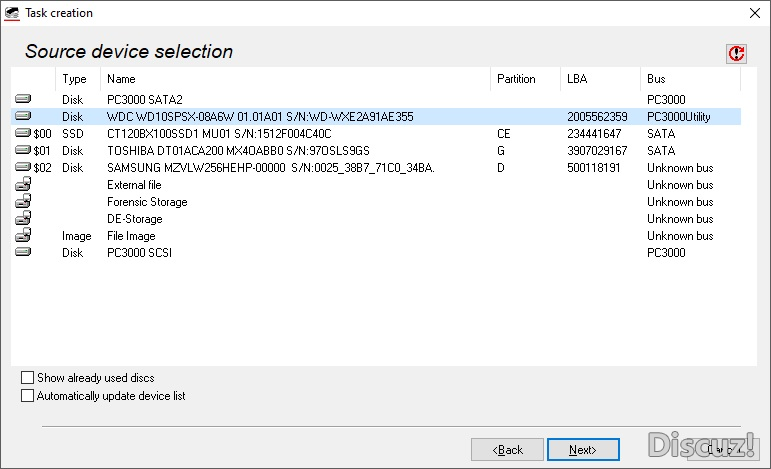Click drive icon labeled $00
The image size is (771, 469).
pyautogui.click(x=23, y=133)
